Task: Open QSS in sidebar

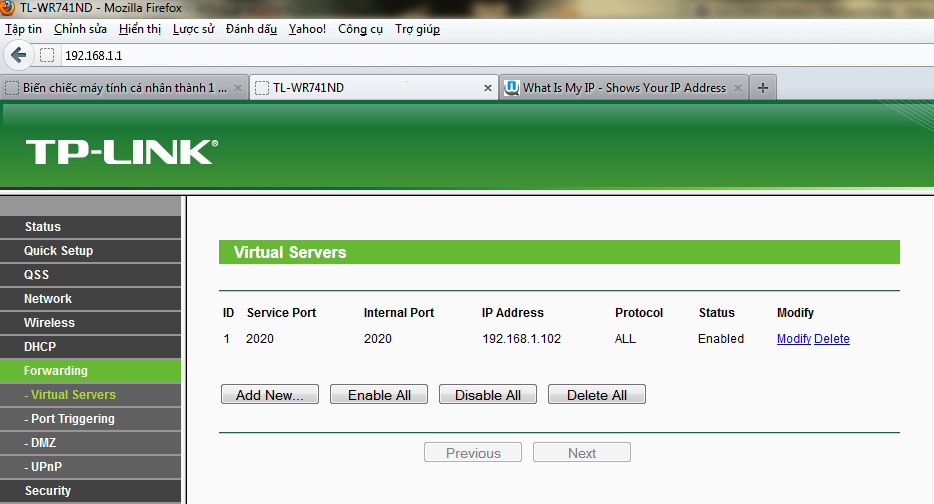Action: 91,275
